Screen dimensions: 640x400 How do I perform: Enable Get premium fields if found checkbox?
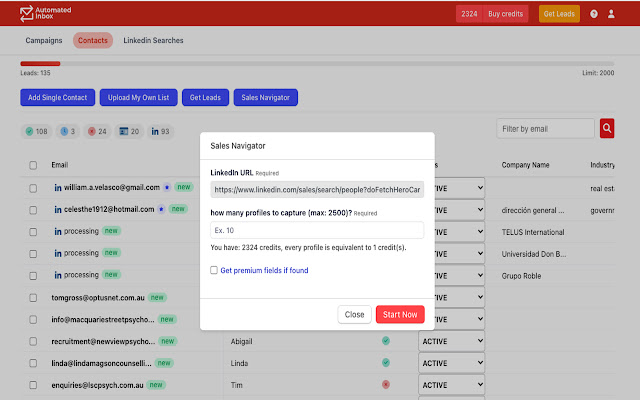coord(214,270)
